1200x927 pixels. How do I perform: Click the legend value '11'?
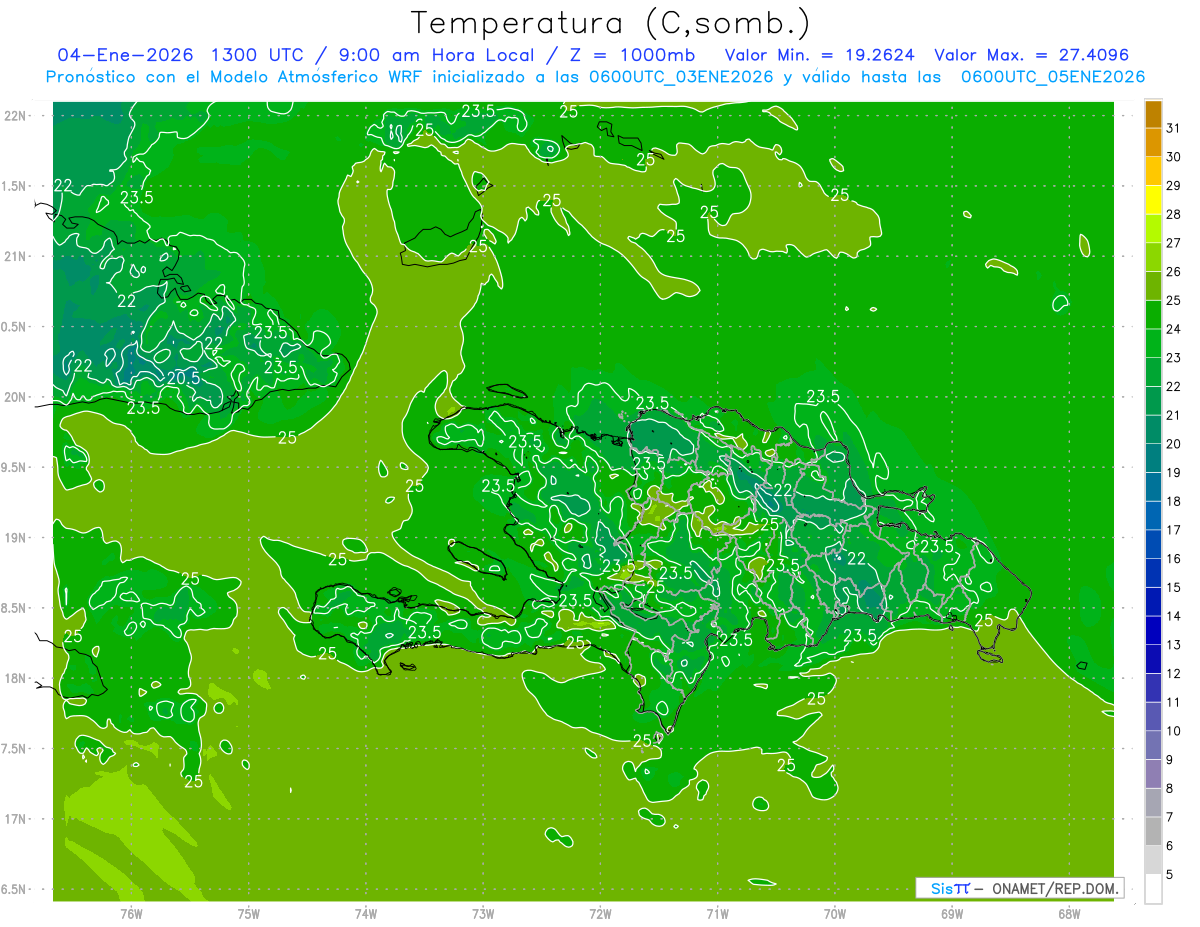pos(1174,703)
